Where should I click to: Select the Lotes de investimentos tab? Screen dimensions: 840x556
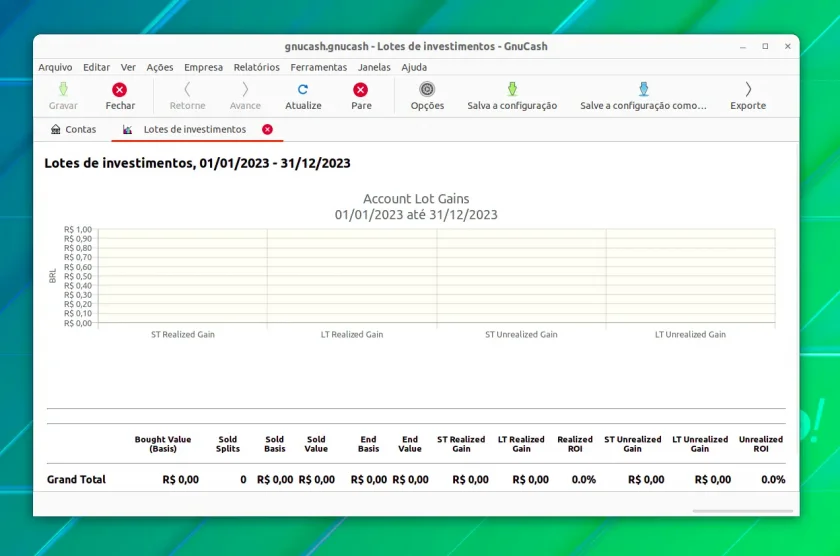point(195,129)
